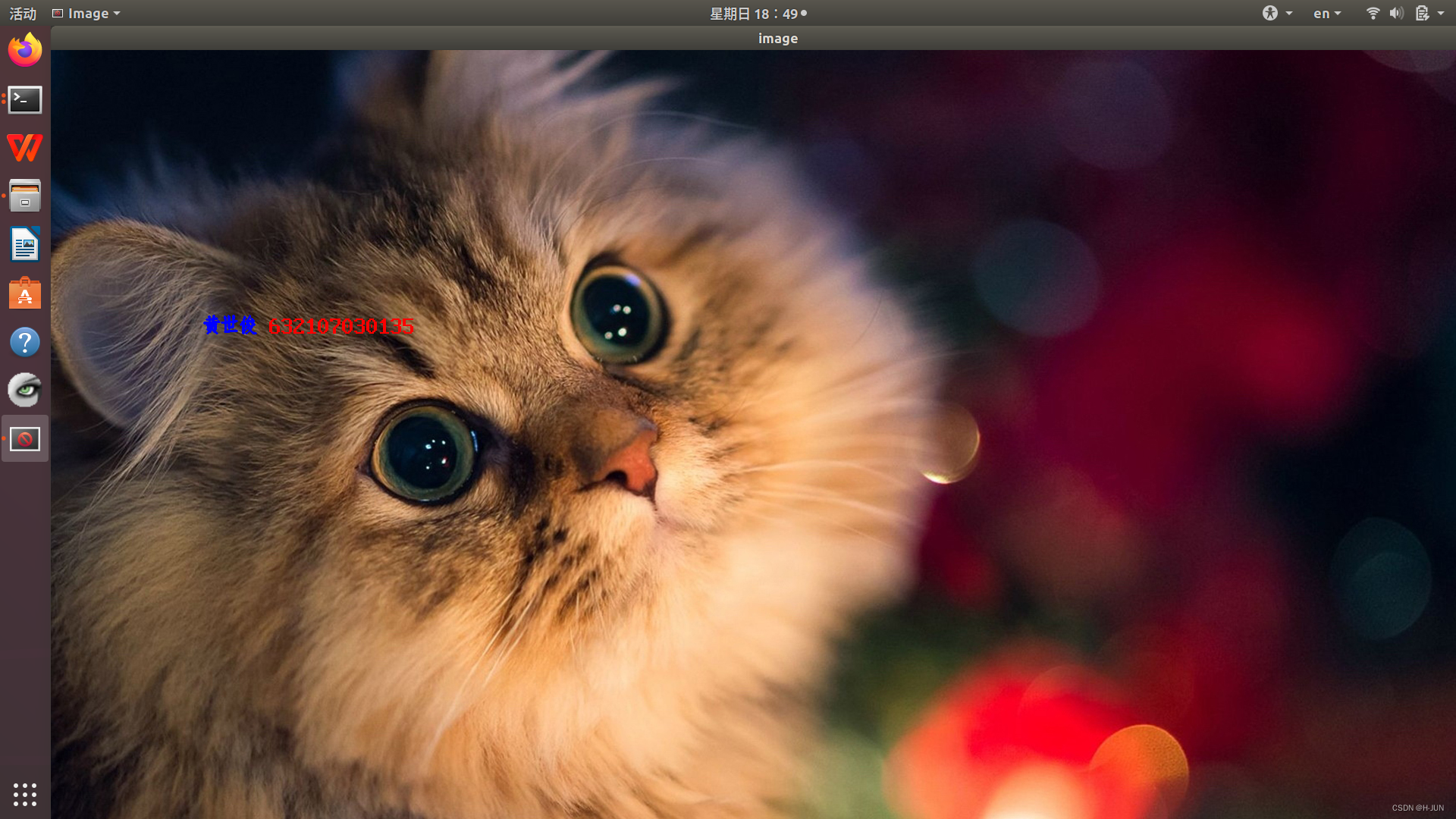Open system menu arrow at top right
Screen dimensions: 1456x819
click(x=1441, y=14)
